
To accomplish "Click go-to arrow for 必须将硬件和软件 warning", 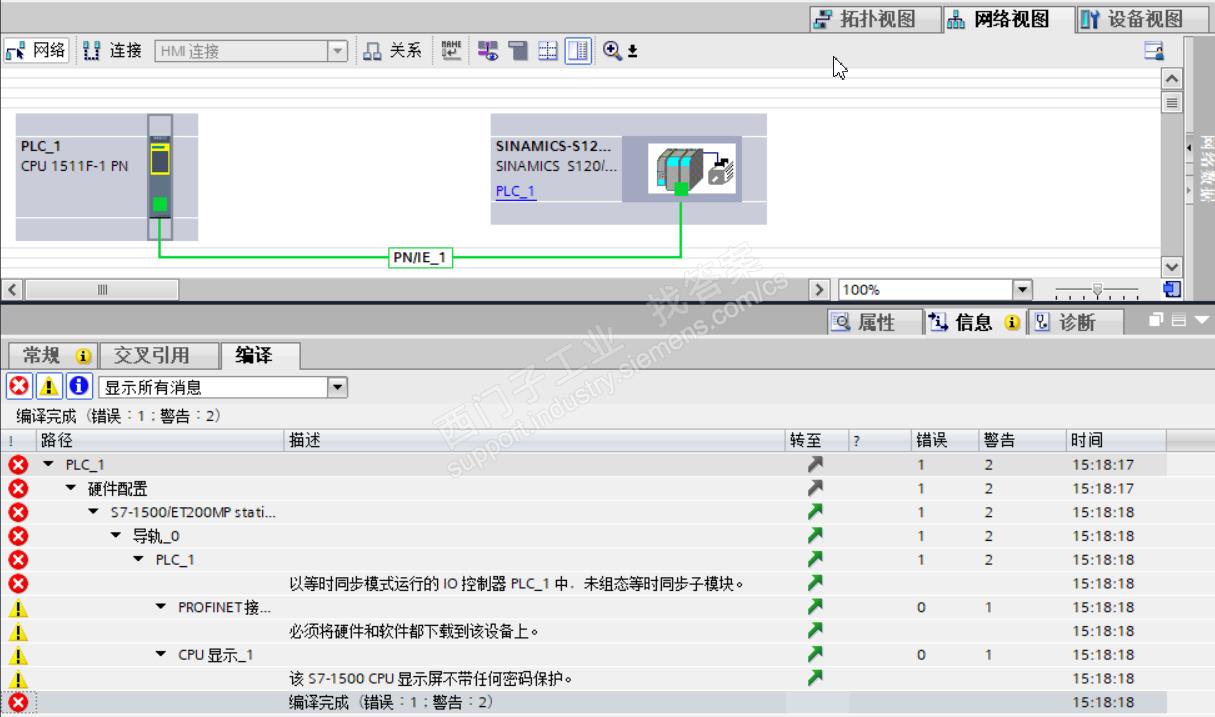I will 816,631.
